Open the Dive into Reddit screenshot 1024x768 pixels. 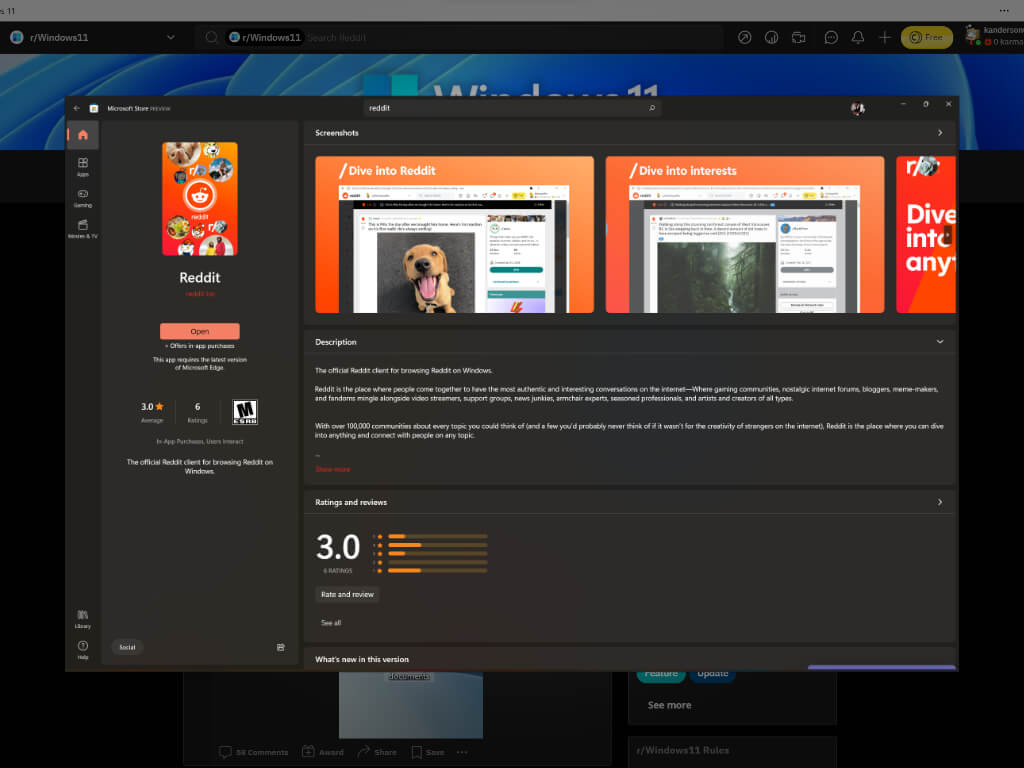pyautogui.click(x=454, y=235)
